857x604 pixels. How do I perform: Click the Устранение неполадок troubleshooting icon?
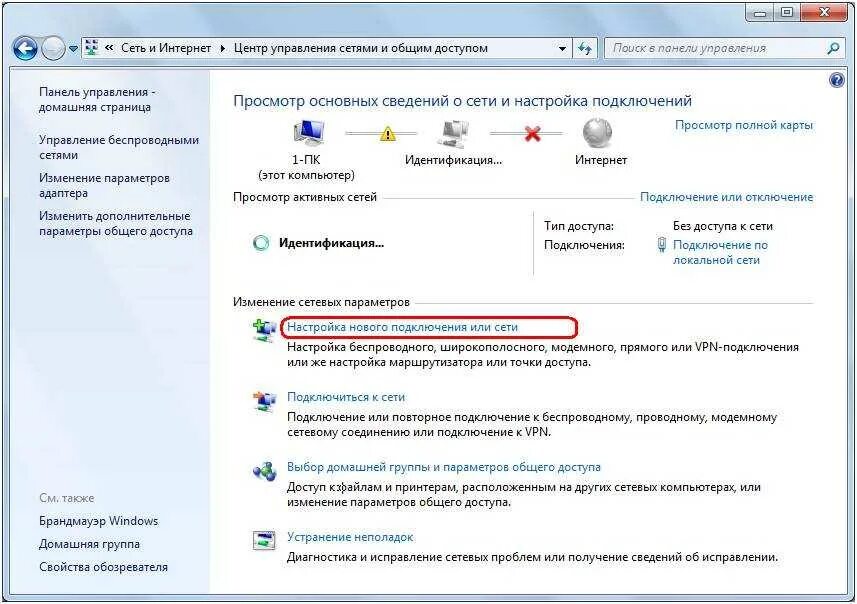pyautogui.click(x=264, y=540)
